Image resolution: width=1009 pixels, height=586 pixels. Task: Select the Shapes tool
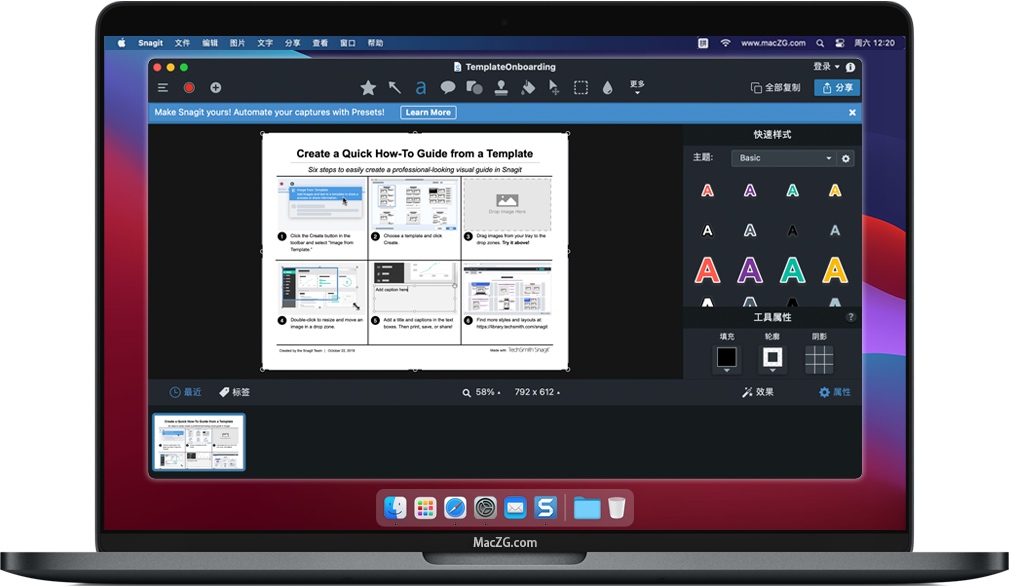pyautogui.click(x=474, y=87)
